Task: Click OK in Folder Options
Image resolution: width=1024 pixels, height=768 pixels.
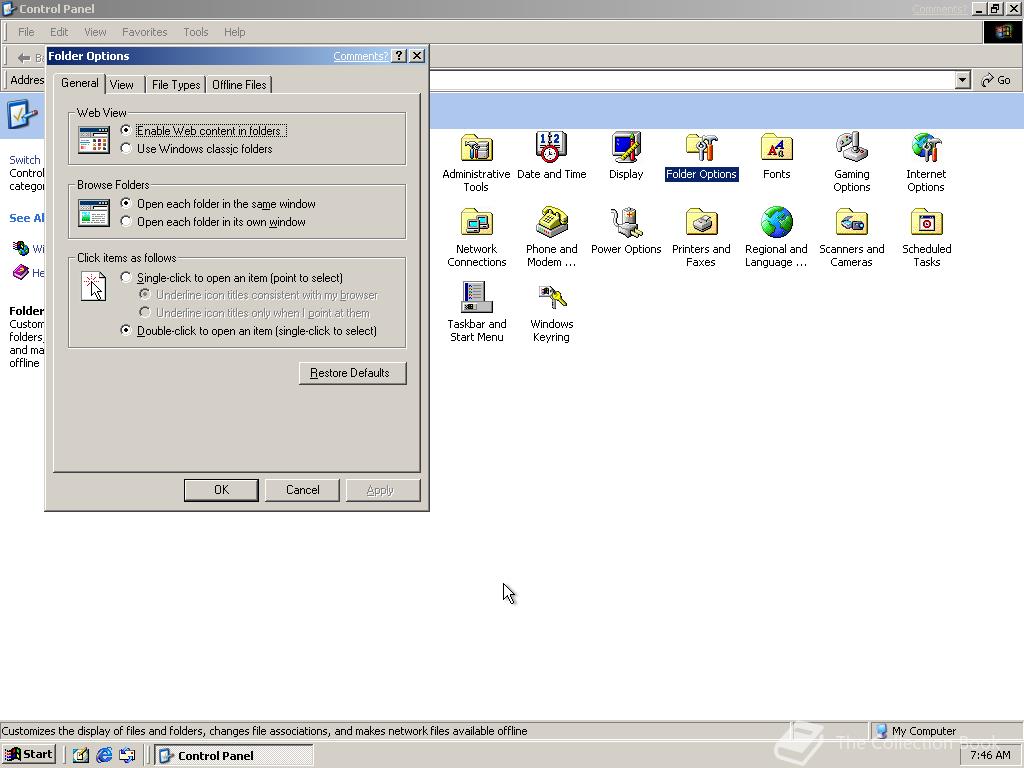Action: pos(221,490)
